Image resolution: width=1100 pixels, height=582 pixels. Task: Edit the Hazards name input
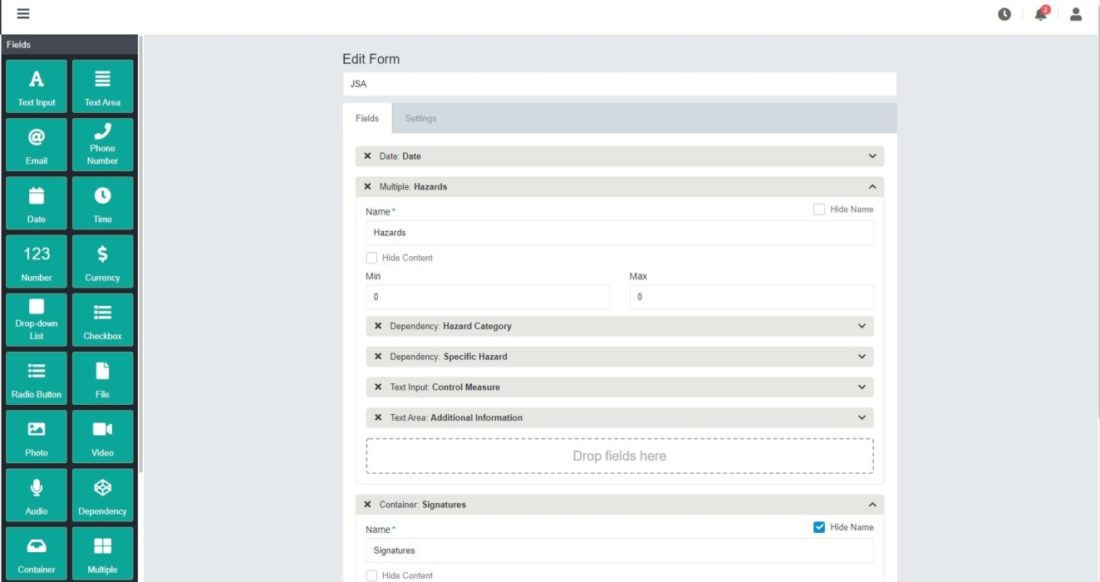(619, 232)
